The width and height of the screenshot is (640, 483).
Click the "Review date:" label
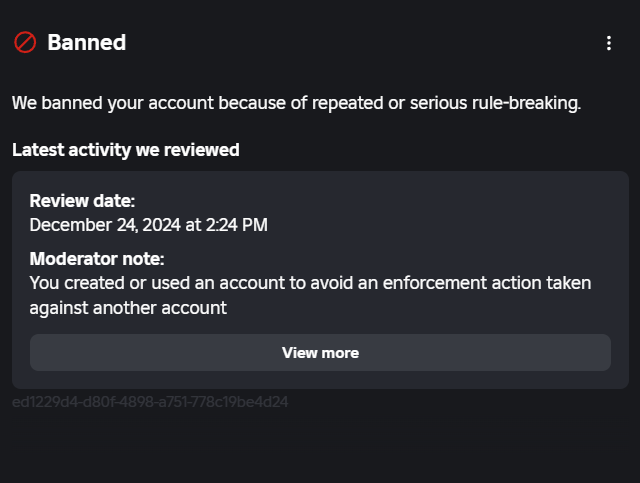82,201
